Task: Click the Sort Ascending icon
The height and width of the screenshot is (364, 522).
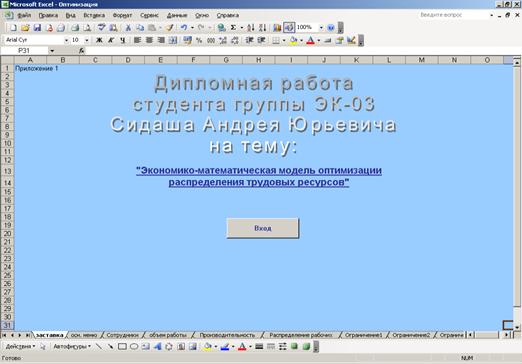Action: pyautogui.click(x=251, y=28)
